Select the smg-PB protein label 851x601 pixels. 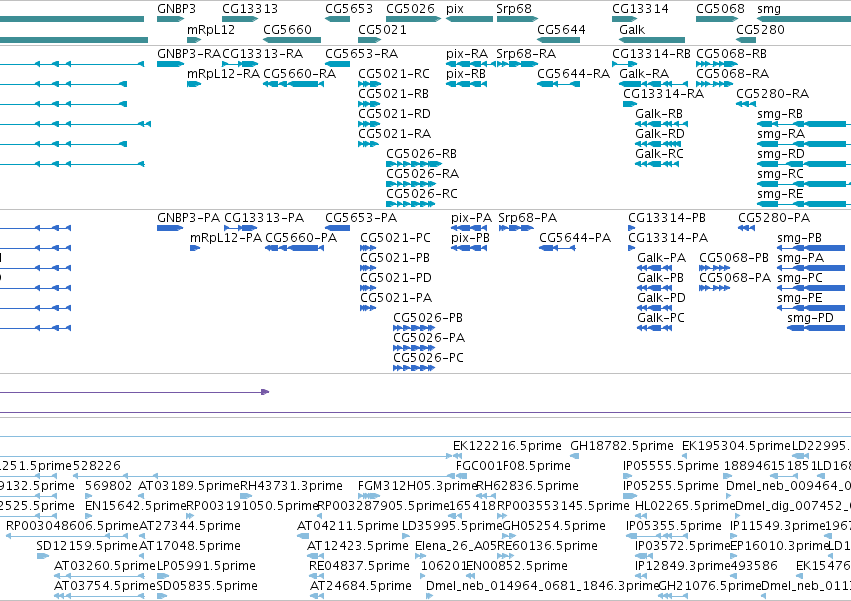tap(799, 238)
